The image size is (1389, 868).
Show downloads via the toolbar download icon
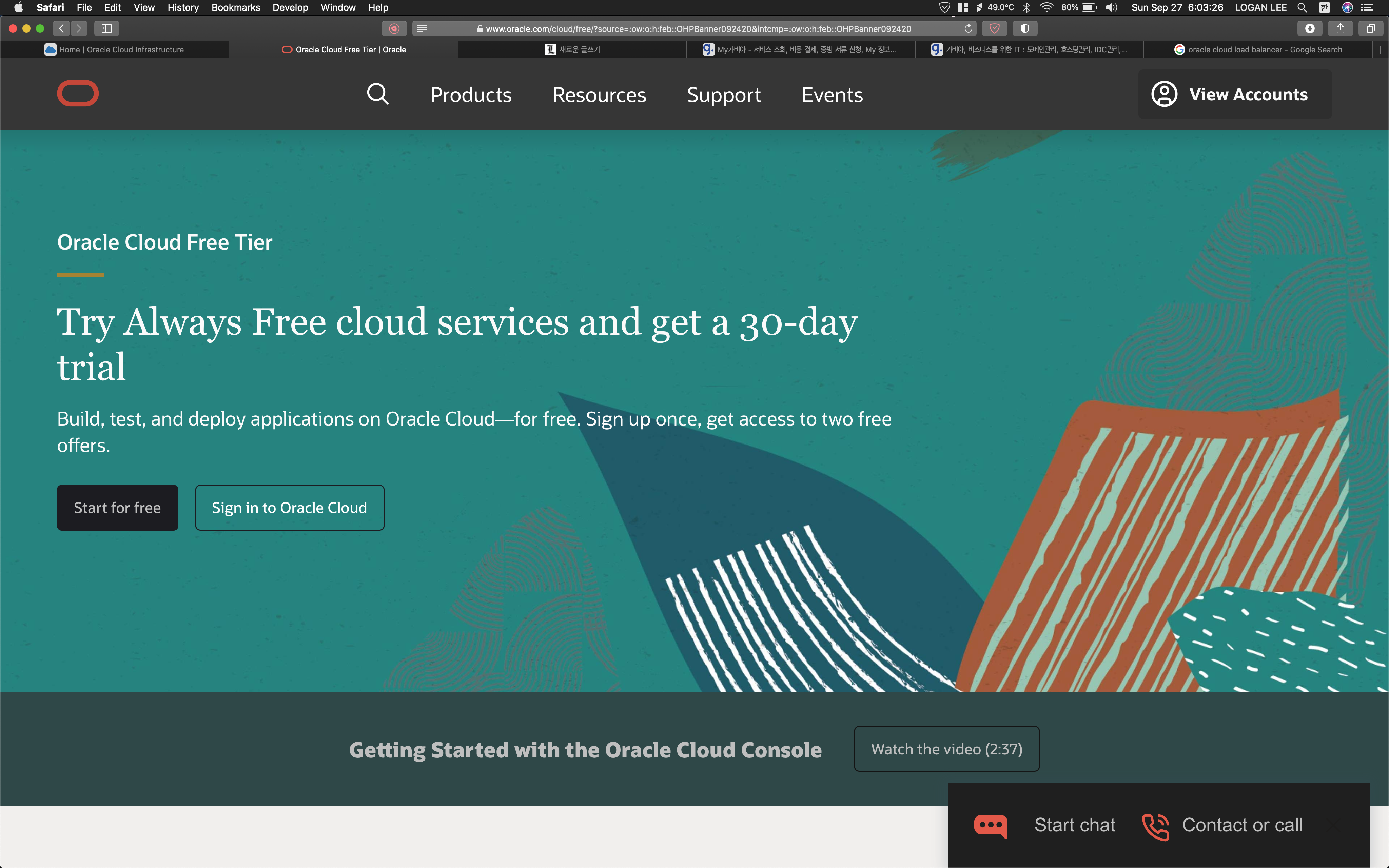pyautogui.click(x=1310, y=28)
